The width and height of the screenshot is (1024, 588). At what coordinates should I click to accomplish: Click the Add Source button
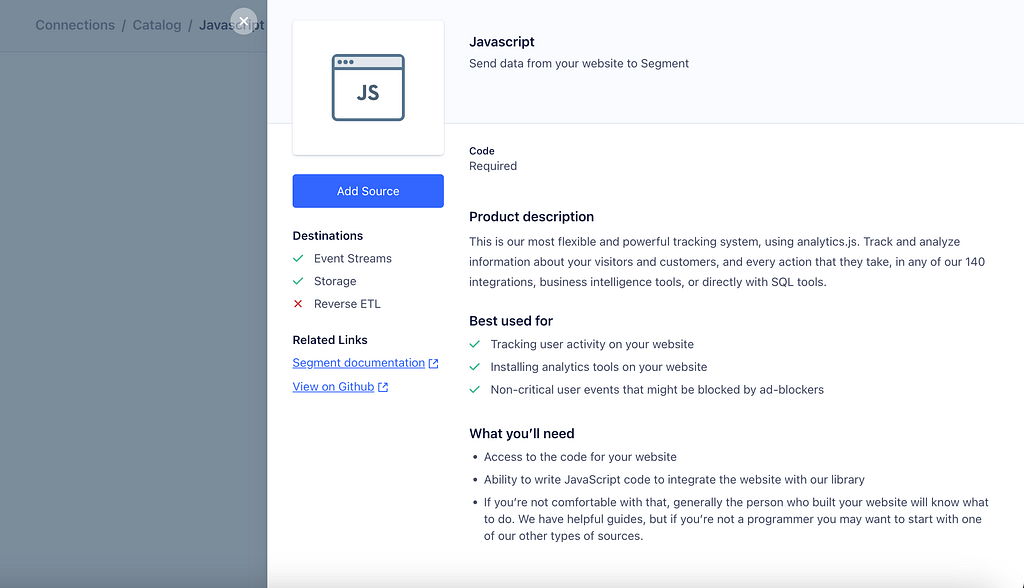[368, 191]
